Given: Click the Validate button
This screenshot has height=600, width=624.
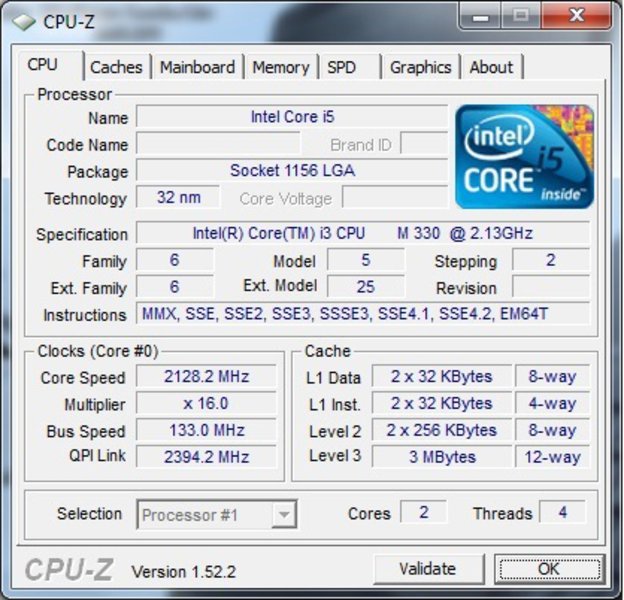Looking at the screenshot, I should click(x=429, y=569).
